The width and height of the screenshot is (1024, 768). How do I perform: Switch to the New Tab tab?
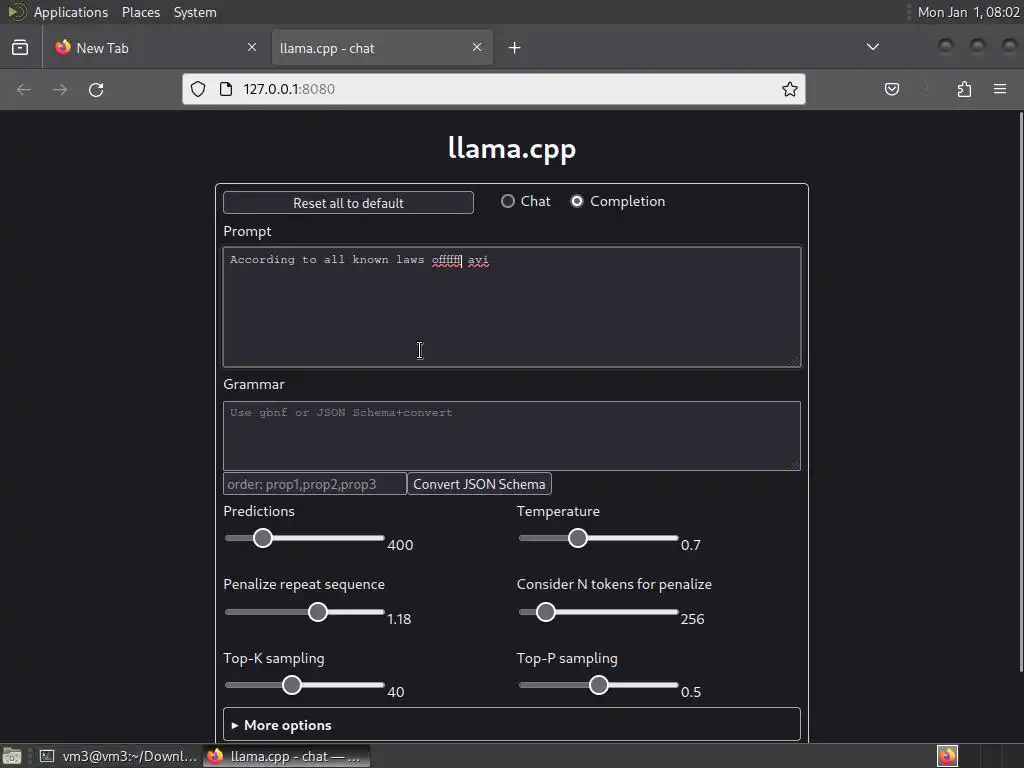(x=156, y=48)
